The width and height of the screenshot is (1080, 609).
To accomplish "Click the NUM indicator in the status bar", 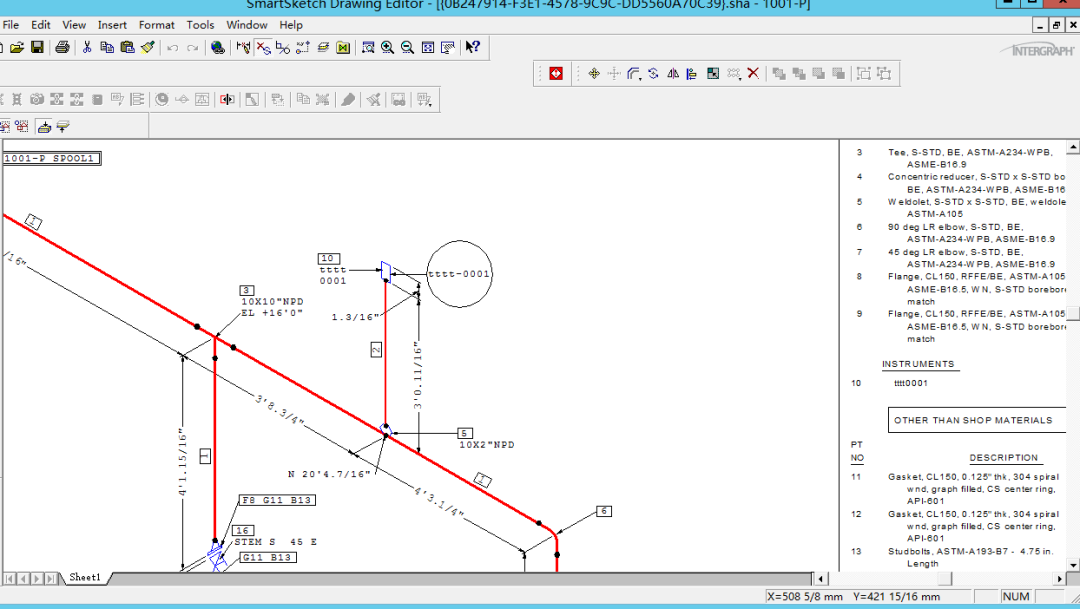I will click(x=1016, y=597).
